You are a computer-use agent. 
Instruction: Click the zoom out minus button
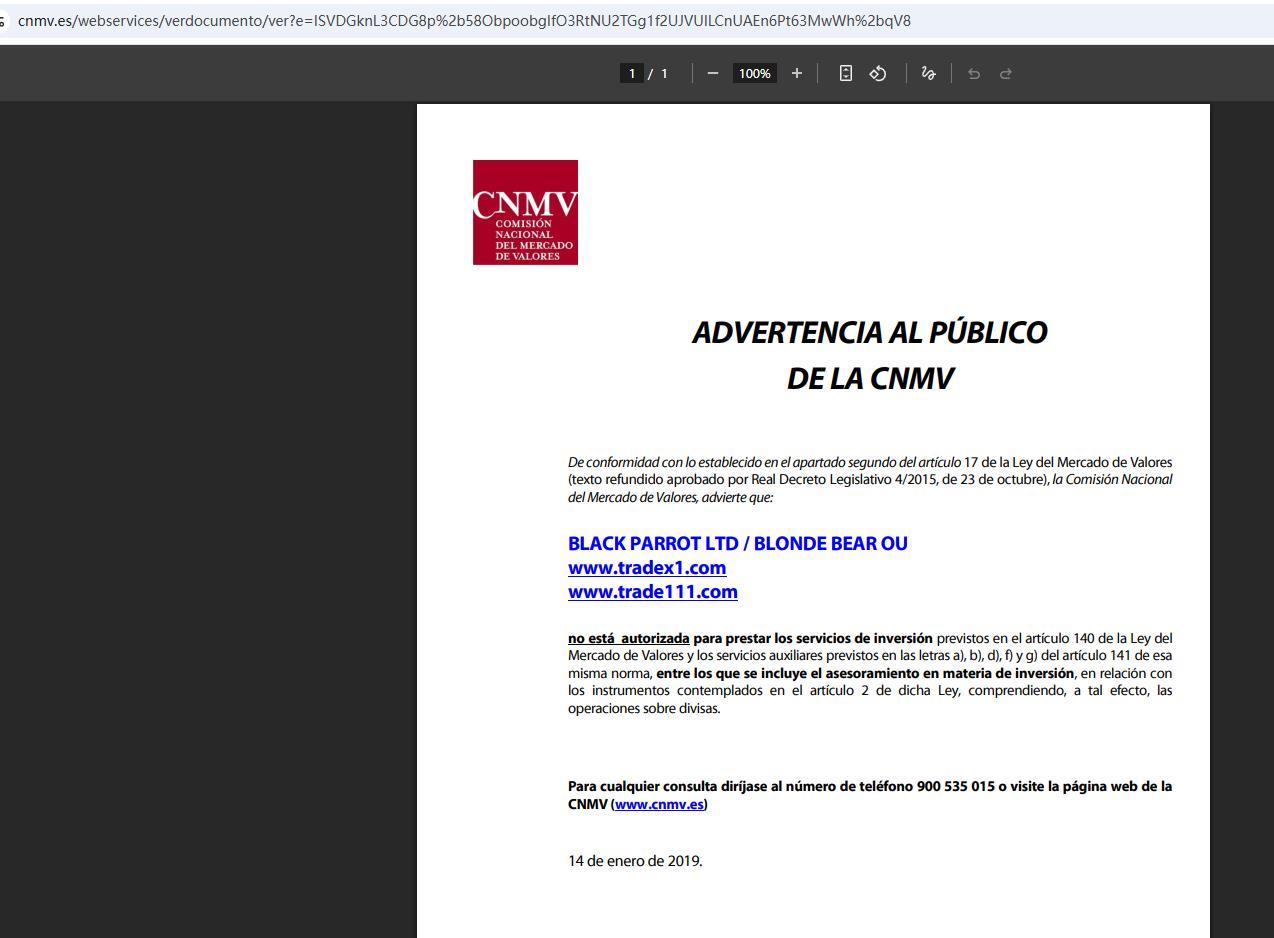pos(712,73)
